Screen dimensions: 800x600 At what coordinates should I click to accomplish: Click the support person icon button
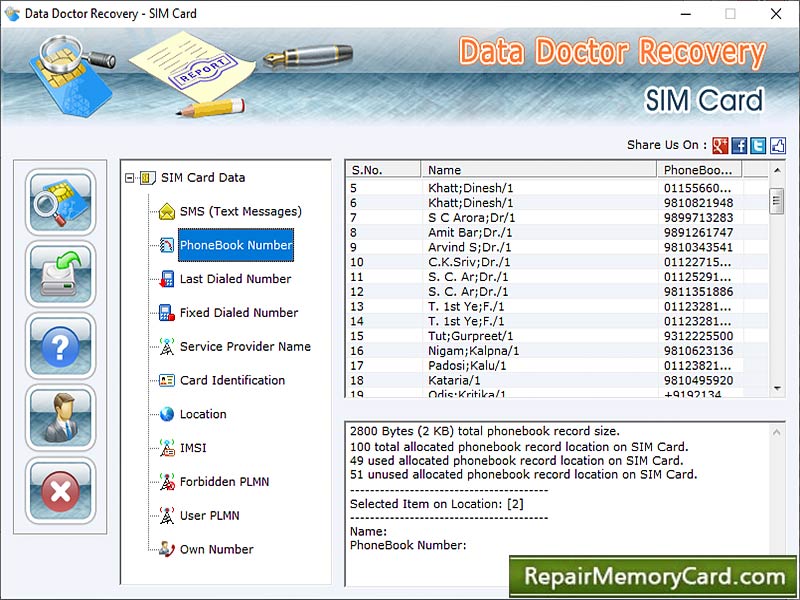(x=60, y=418)
